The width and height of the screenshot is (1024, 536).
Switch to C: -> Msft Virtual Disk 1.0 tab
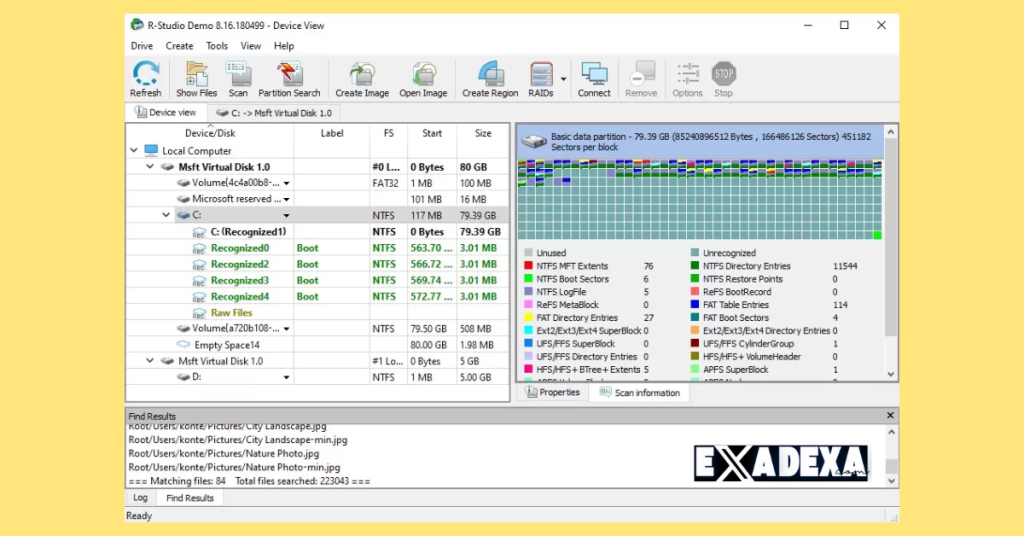(x=274, y=113)
